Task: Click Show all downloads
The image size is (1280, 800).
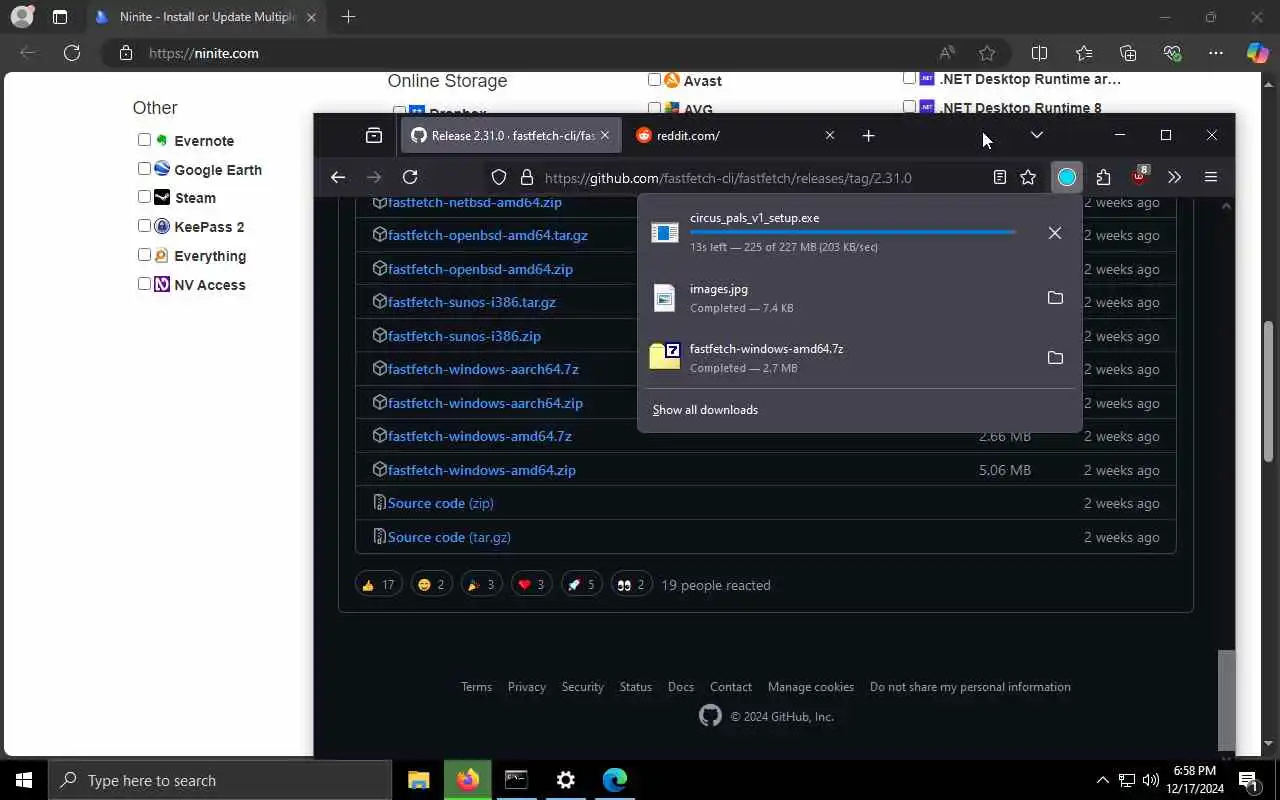Action: (705, 410)
